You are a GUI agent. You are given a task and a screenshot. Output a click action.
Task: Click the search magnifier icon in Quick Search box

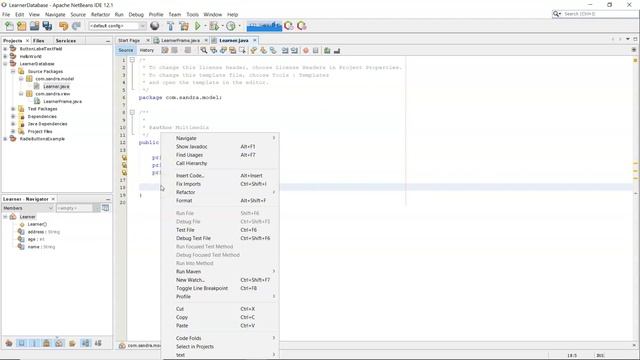click(x=556, y=14)
